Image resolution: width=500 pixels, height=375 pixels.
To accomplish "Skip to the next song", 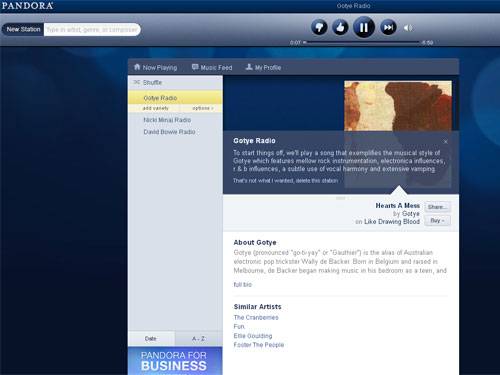I will pos(388,27).
